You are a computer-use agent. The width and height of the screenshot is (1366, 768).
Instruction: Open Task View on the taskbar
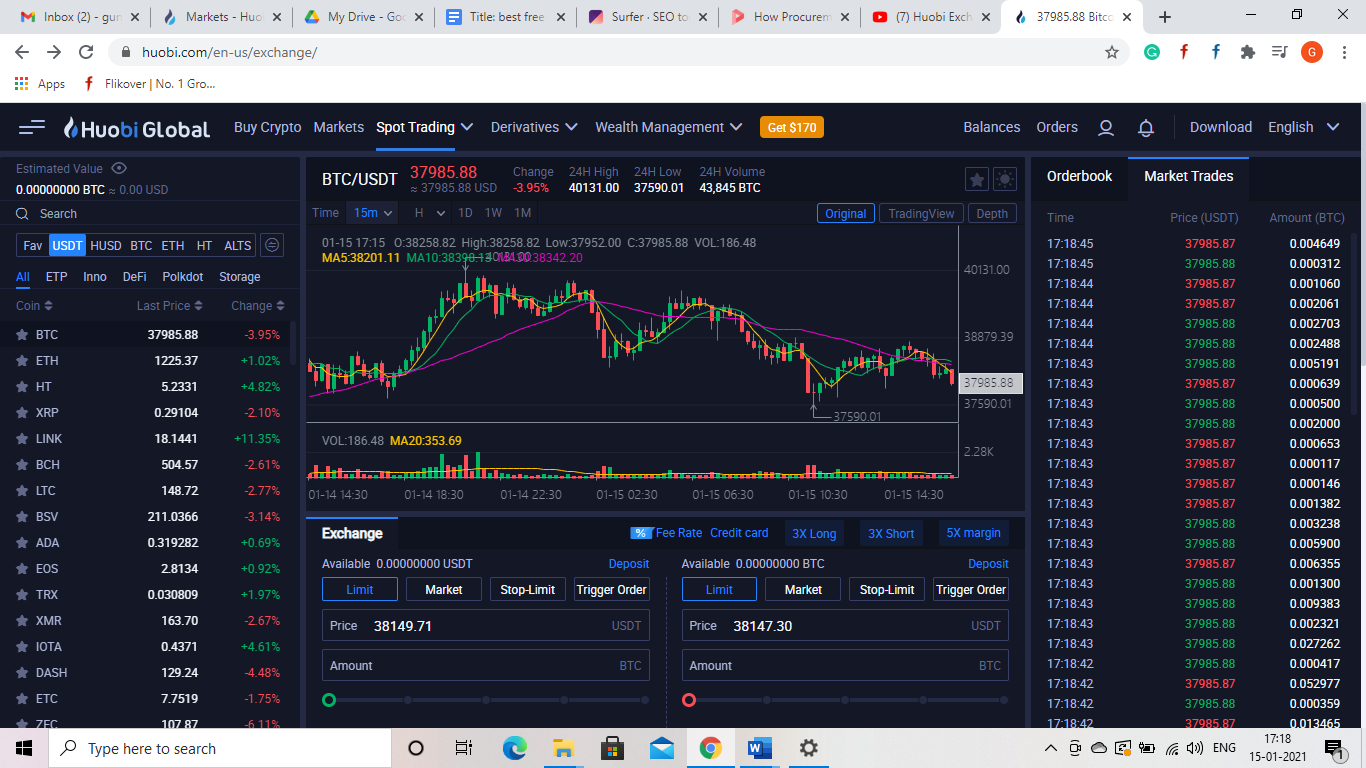click(x=464, y=748)
